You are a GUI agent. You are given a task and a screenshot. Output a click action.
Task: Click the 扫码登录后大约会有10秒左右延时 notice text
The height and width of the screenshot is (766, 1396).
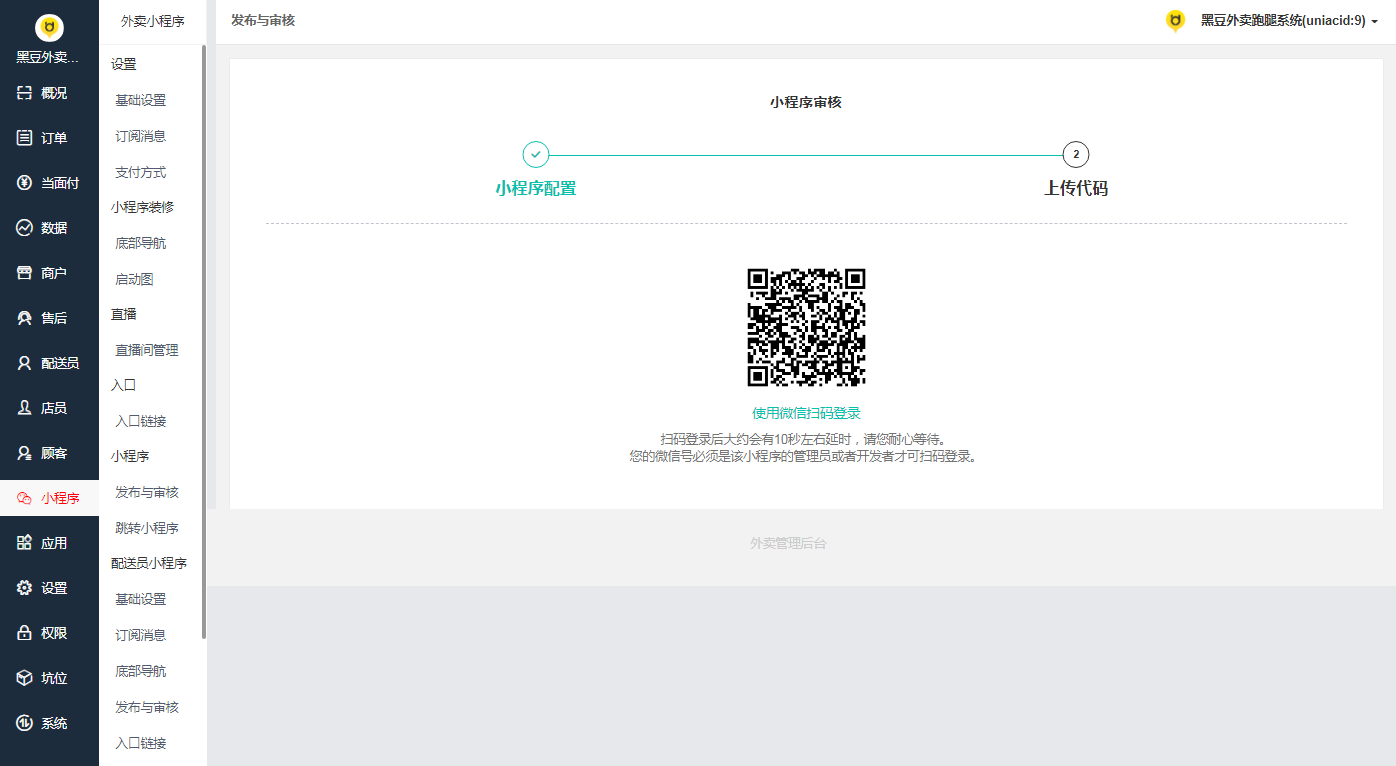coord(803,439)
